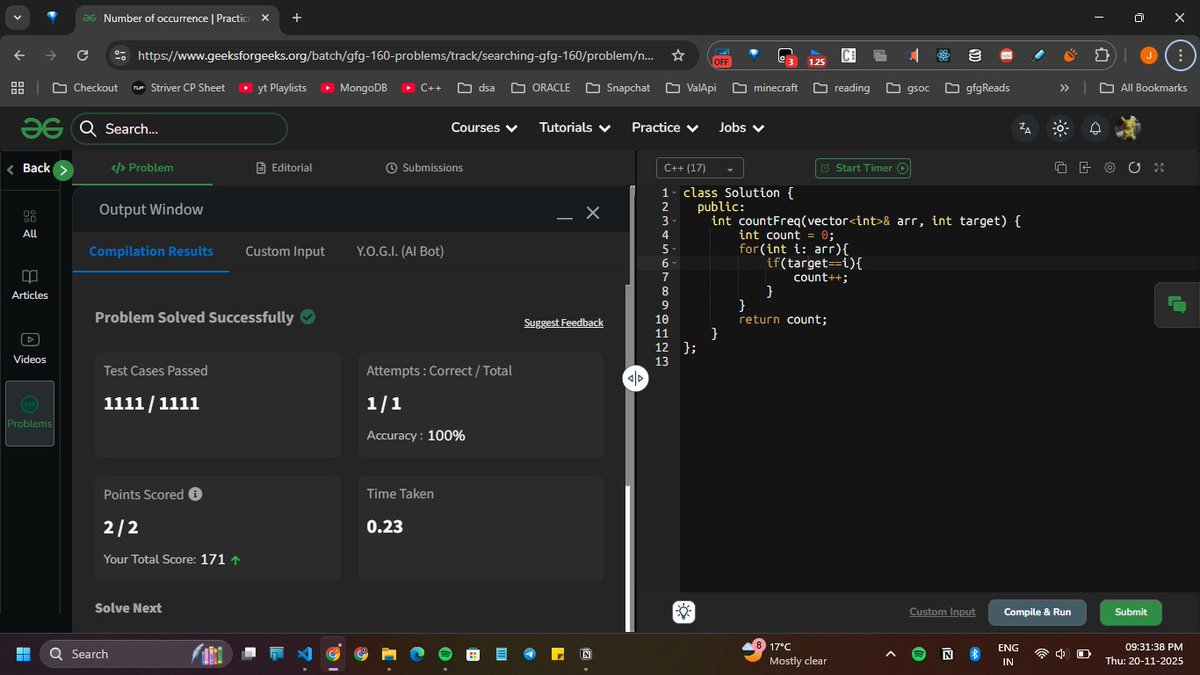Open the weather widget showing 17°C
1200x675 pixels.
785,654
